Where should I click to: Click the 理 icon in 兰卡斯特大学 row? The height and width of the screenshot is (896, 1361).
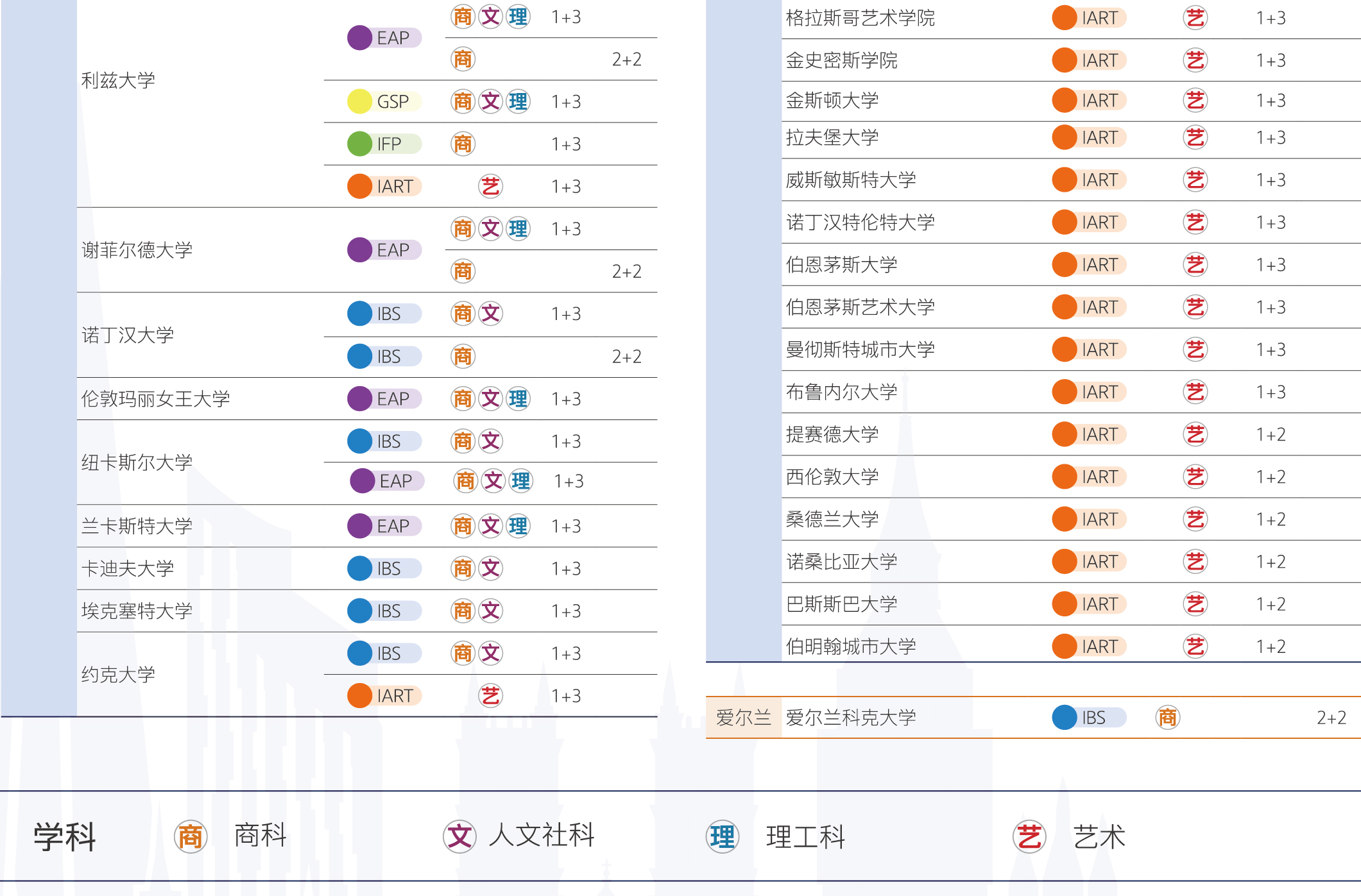pos(518,526)
